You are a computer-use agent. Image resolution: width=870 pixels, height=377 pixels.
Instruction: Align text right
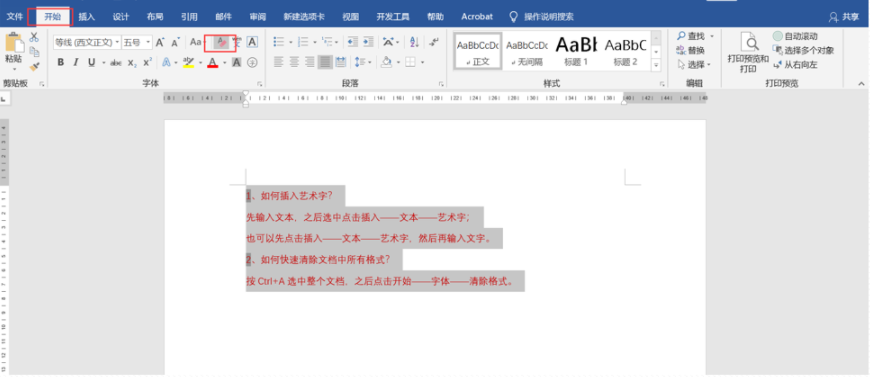[310, 62]
